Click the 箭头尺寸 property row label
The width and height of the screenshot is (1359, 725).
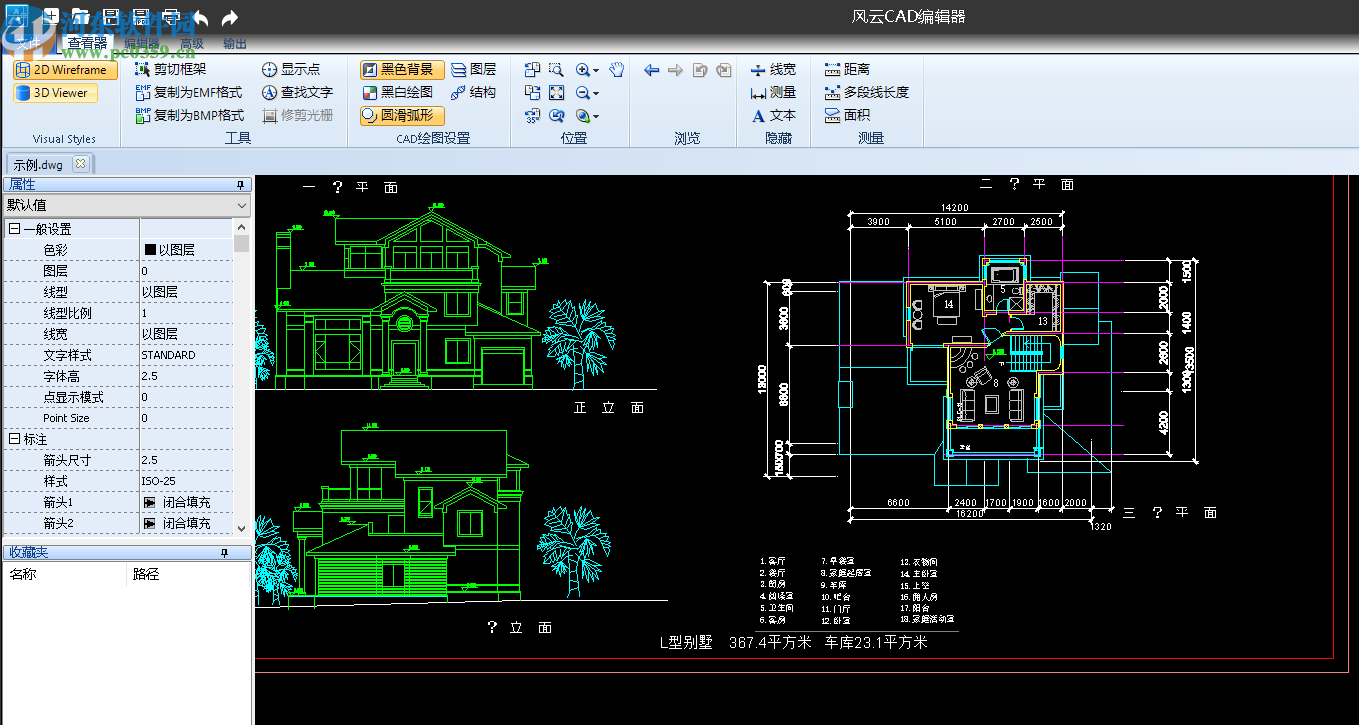tap(67, 460)
